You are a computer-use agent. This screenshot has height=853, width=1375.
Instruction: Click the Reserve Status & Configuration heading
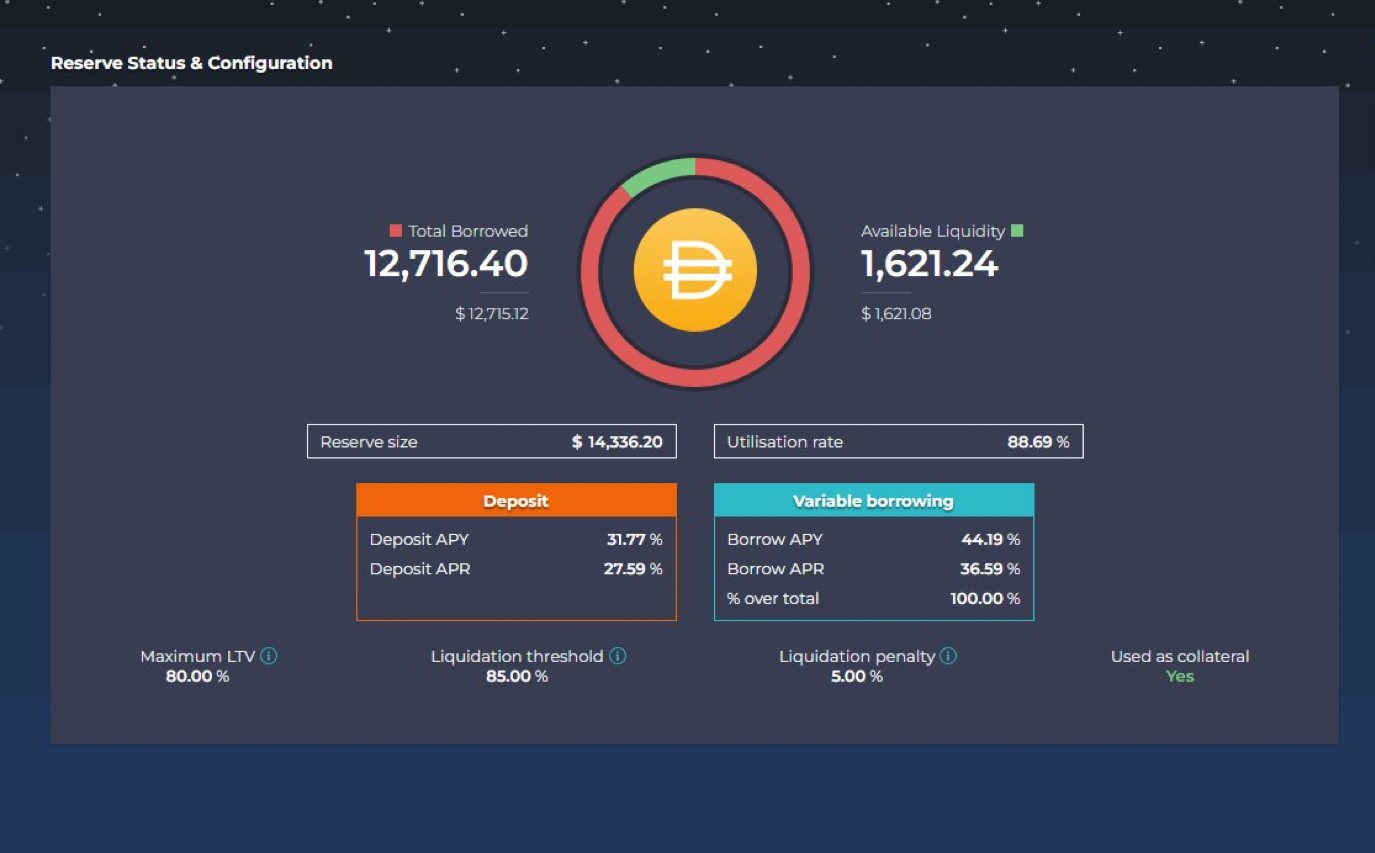click(x=191, y=63)
